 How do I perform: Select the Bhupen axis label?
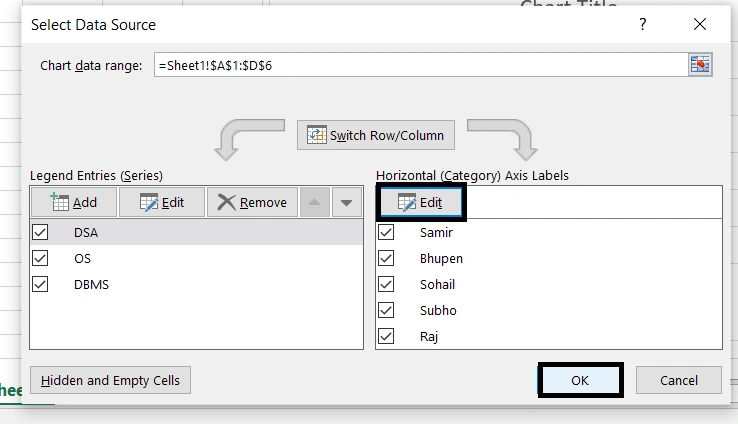pyautogui.click(x=441, y=258)
